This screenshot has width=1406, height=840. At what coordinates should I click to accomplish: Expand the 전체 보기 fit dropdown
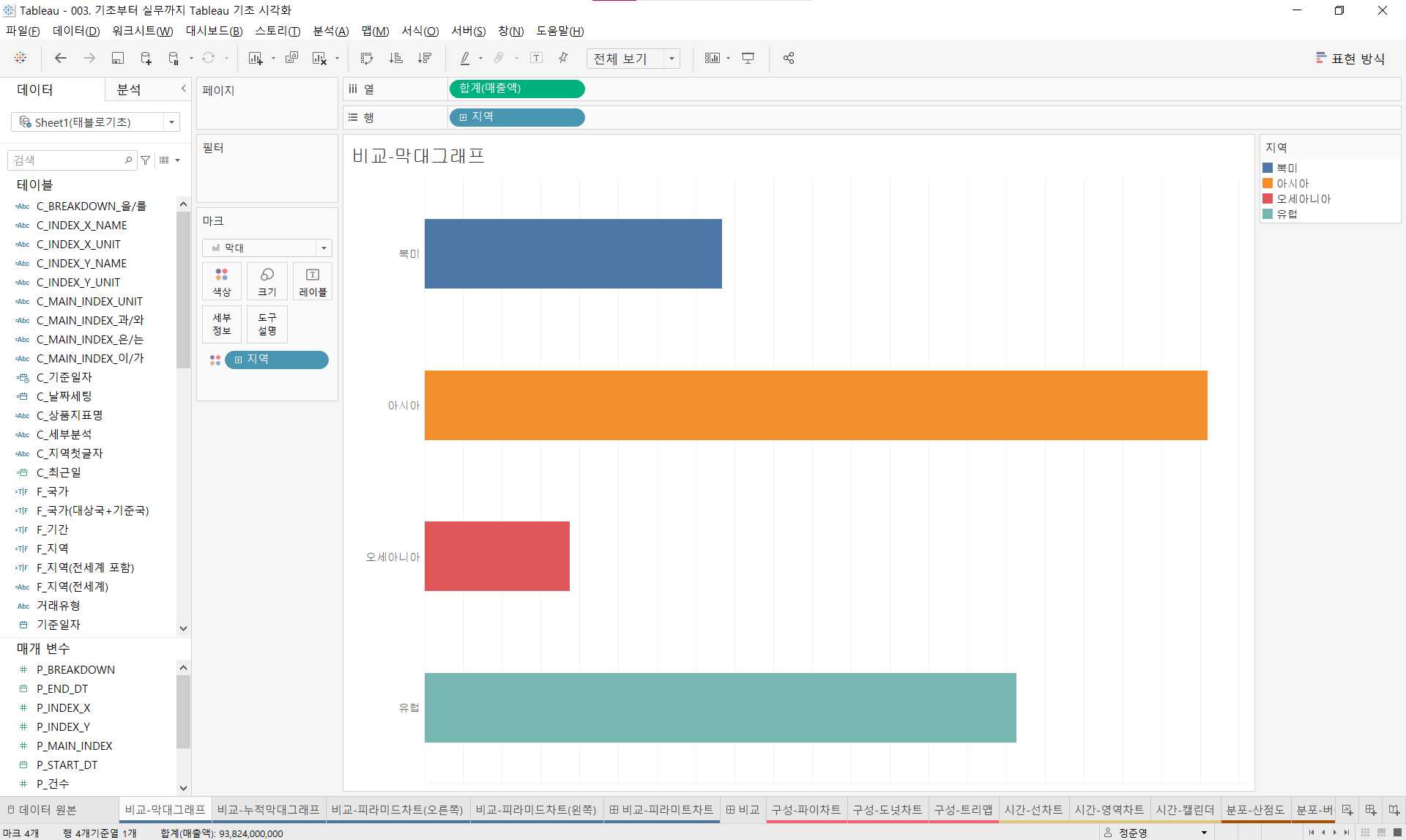point(672,59)
